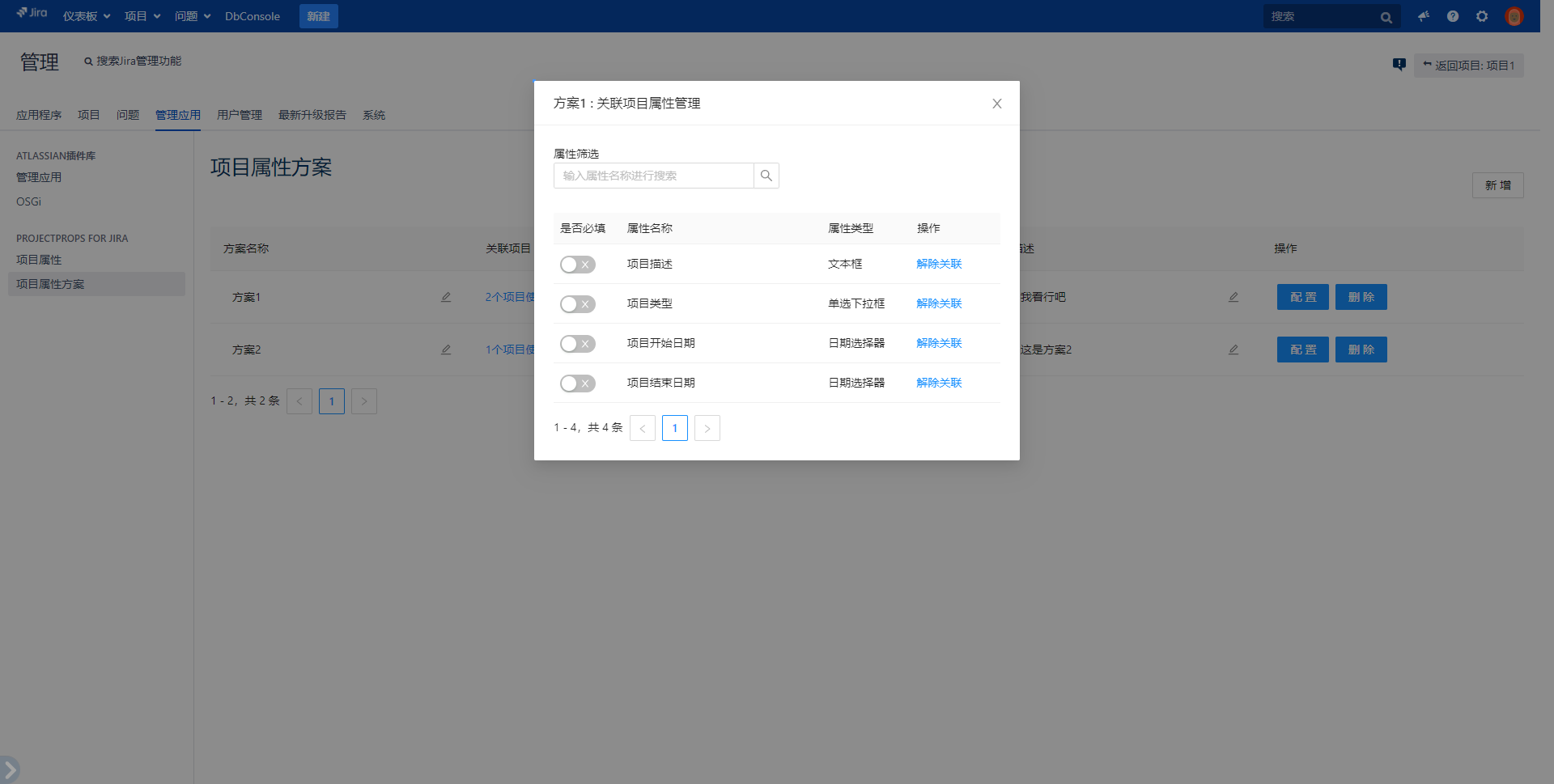Close the 关联项目属性管理 dialog
The image size is (1554, 784).
[996, 104]
